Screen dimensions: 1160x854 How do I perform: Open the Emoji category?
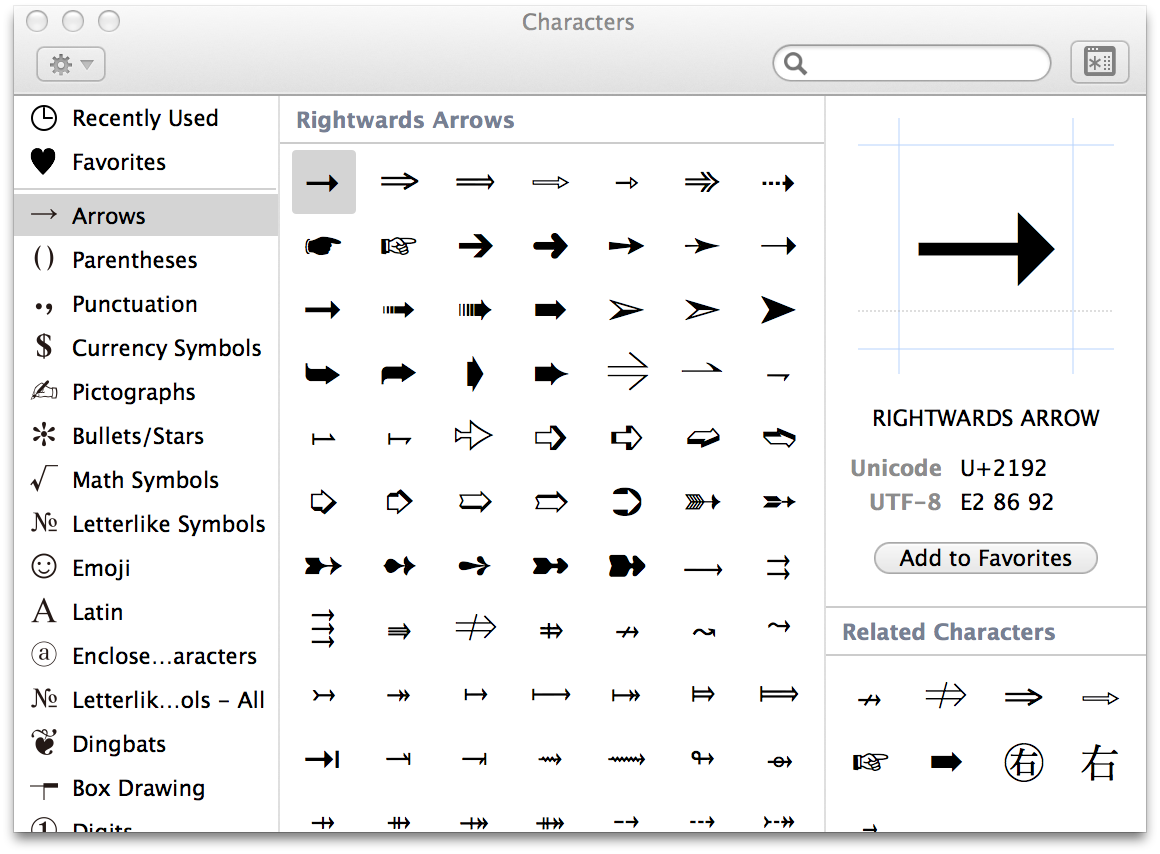click(x=101, y=568)
